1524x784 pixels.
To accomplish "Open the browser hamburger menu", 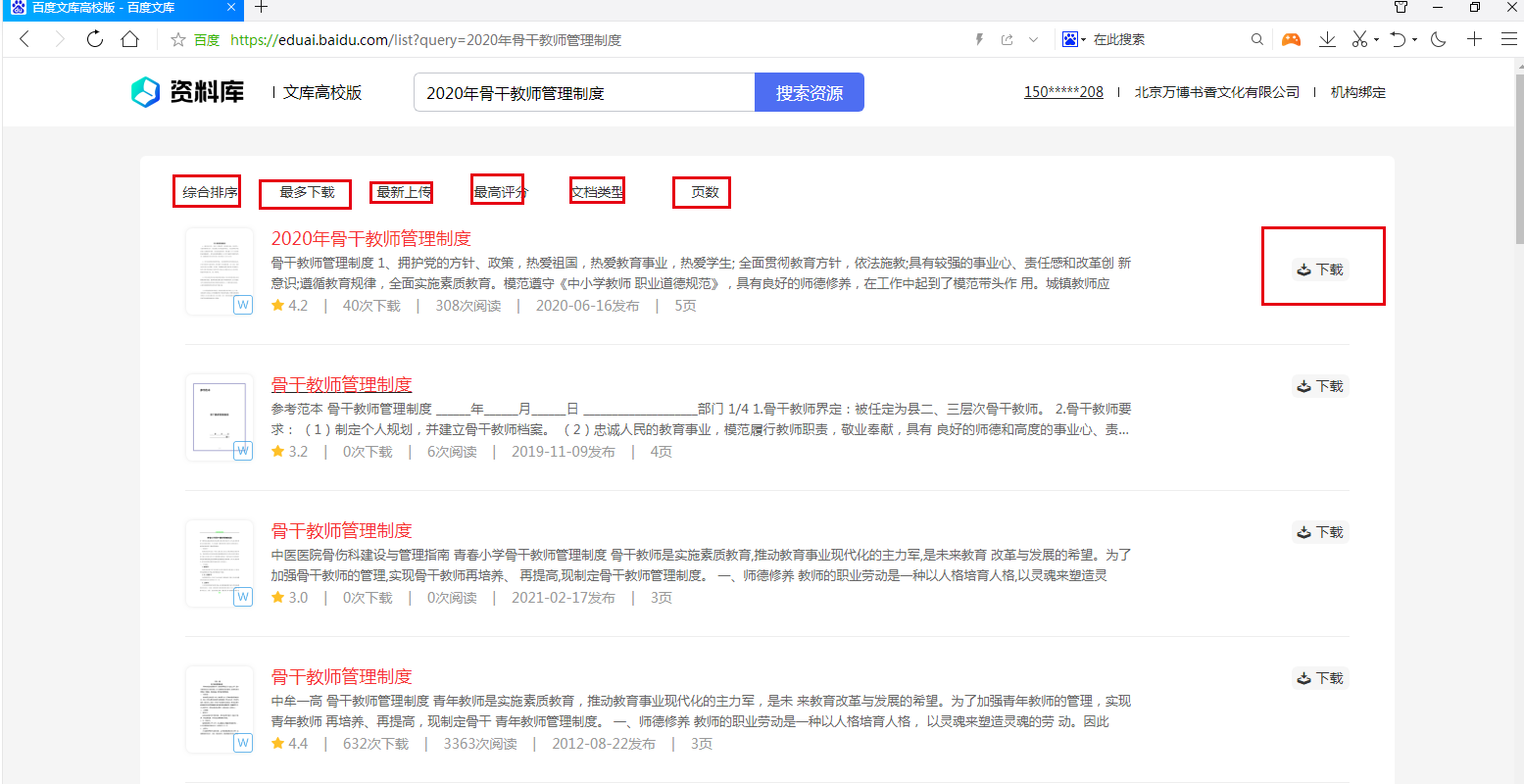I will [x=1508, y=39].
